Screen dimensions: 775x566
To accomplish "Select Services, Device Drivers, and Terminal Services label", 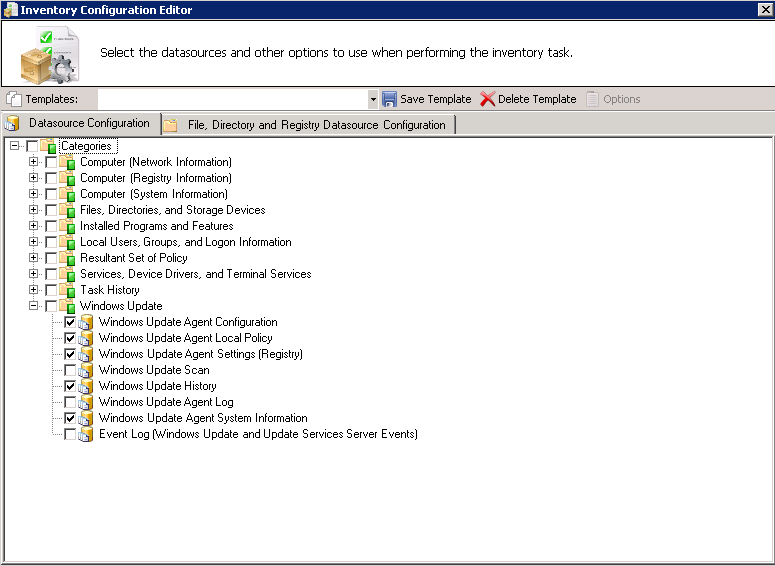I will (x=196, y=274).
